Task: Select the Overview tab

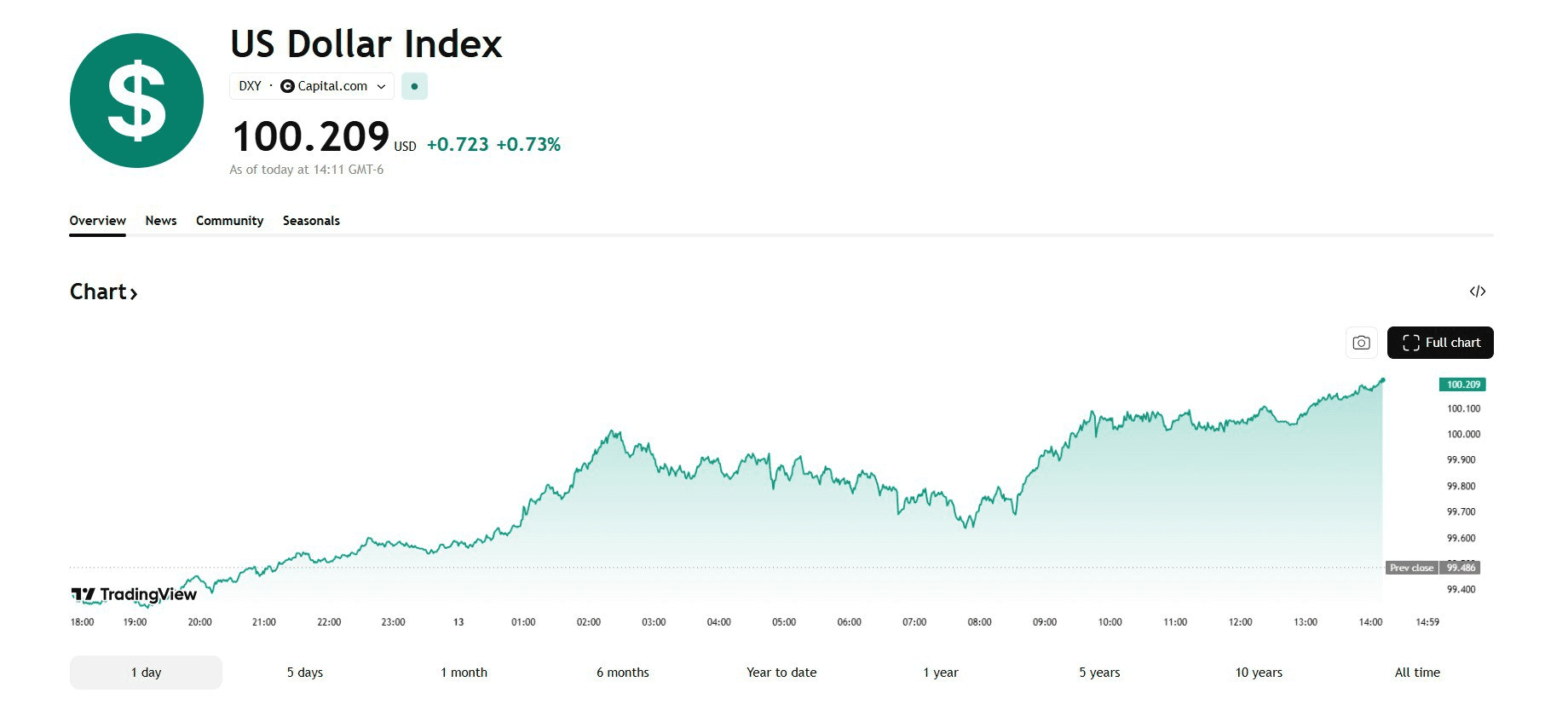Action: (97, 221)
